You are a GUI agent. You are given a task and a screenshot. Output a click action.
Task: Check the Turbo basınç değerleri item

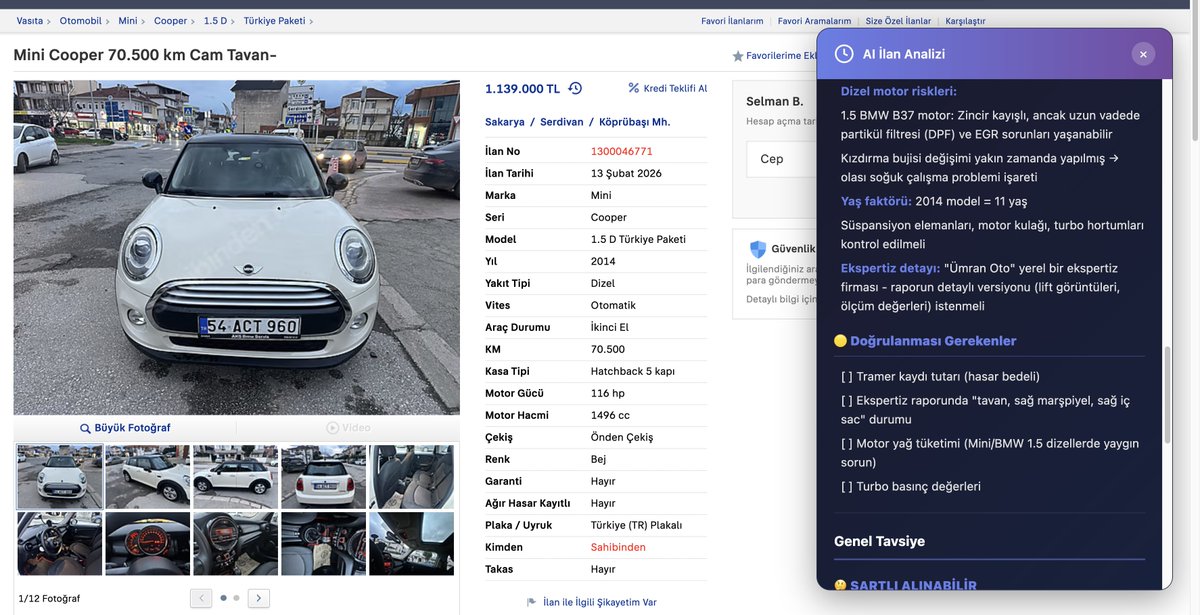(x=911, y=486)
